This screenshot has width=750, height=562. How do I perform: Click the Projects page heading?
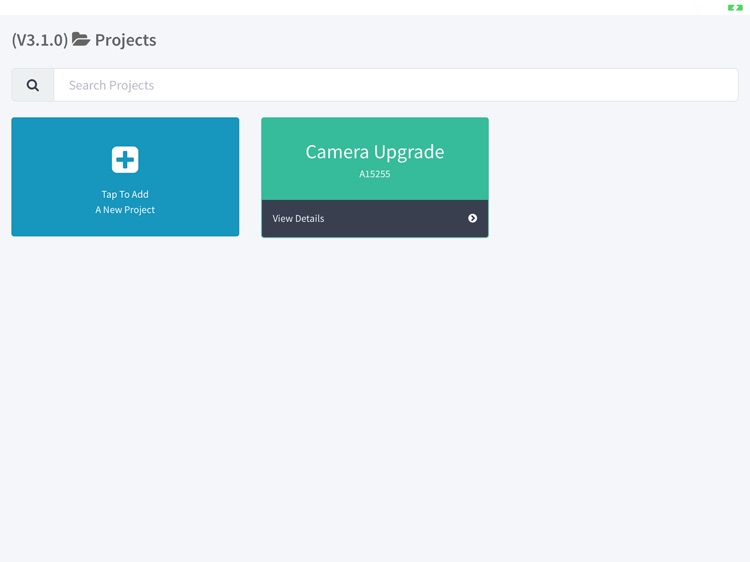click(x=125, y=40)
